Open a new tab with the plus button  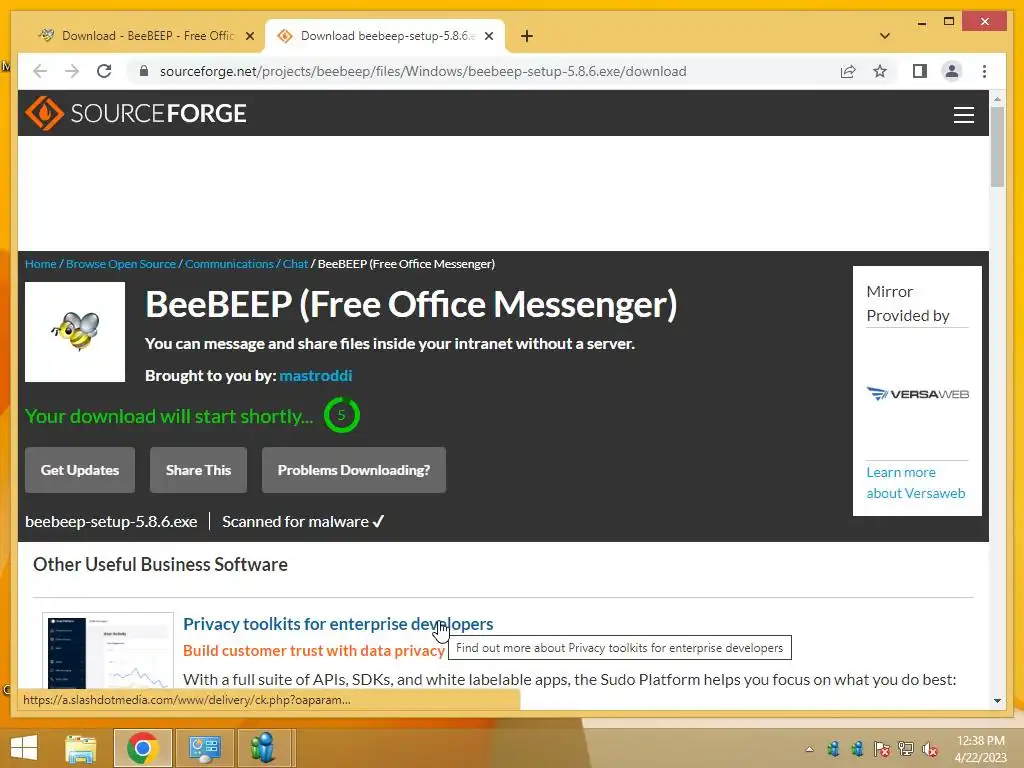pos(526,36)
